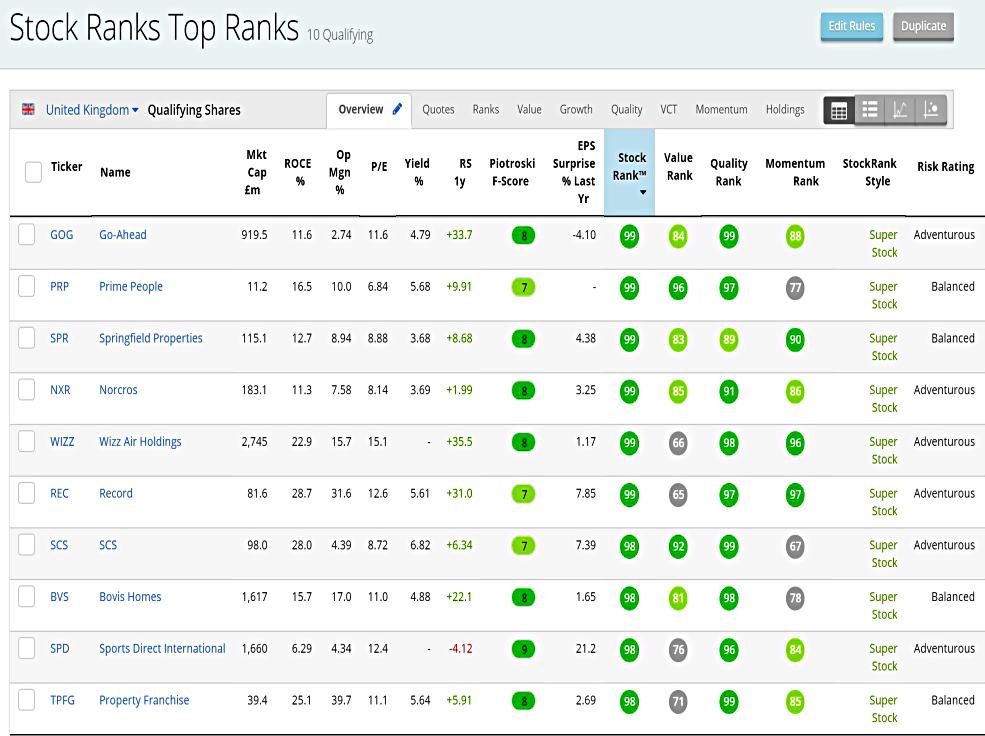Tick the GOG row checkbox

(26, 234)
